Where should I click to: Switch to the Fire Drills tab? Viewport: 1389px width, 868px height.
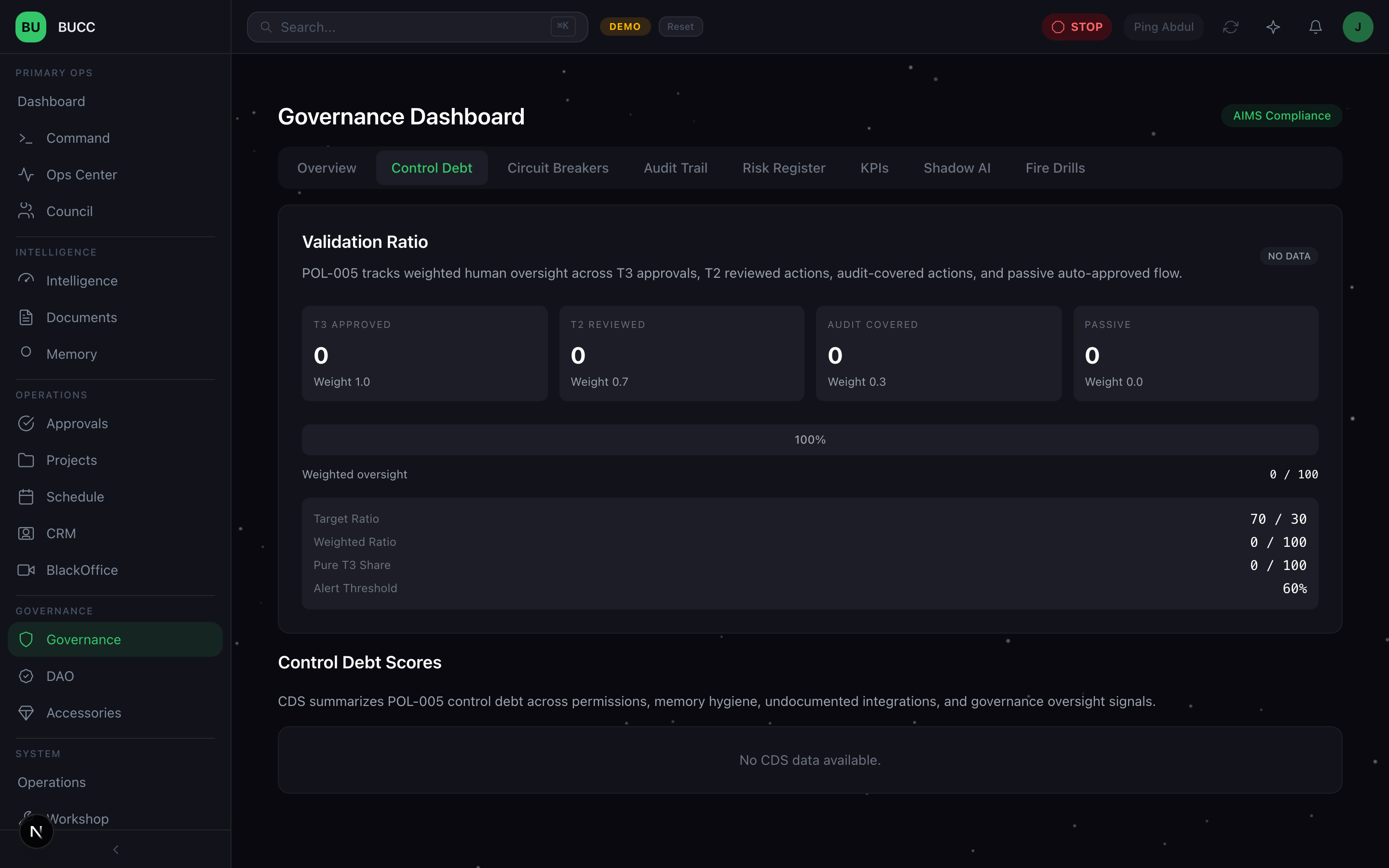[1055, 168]
